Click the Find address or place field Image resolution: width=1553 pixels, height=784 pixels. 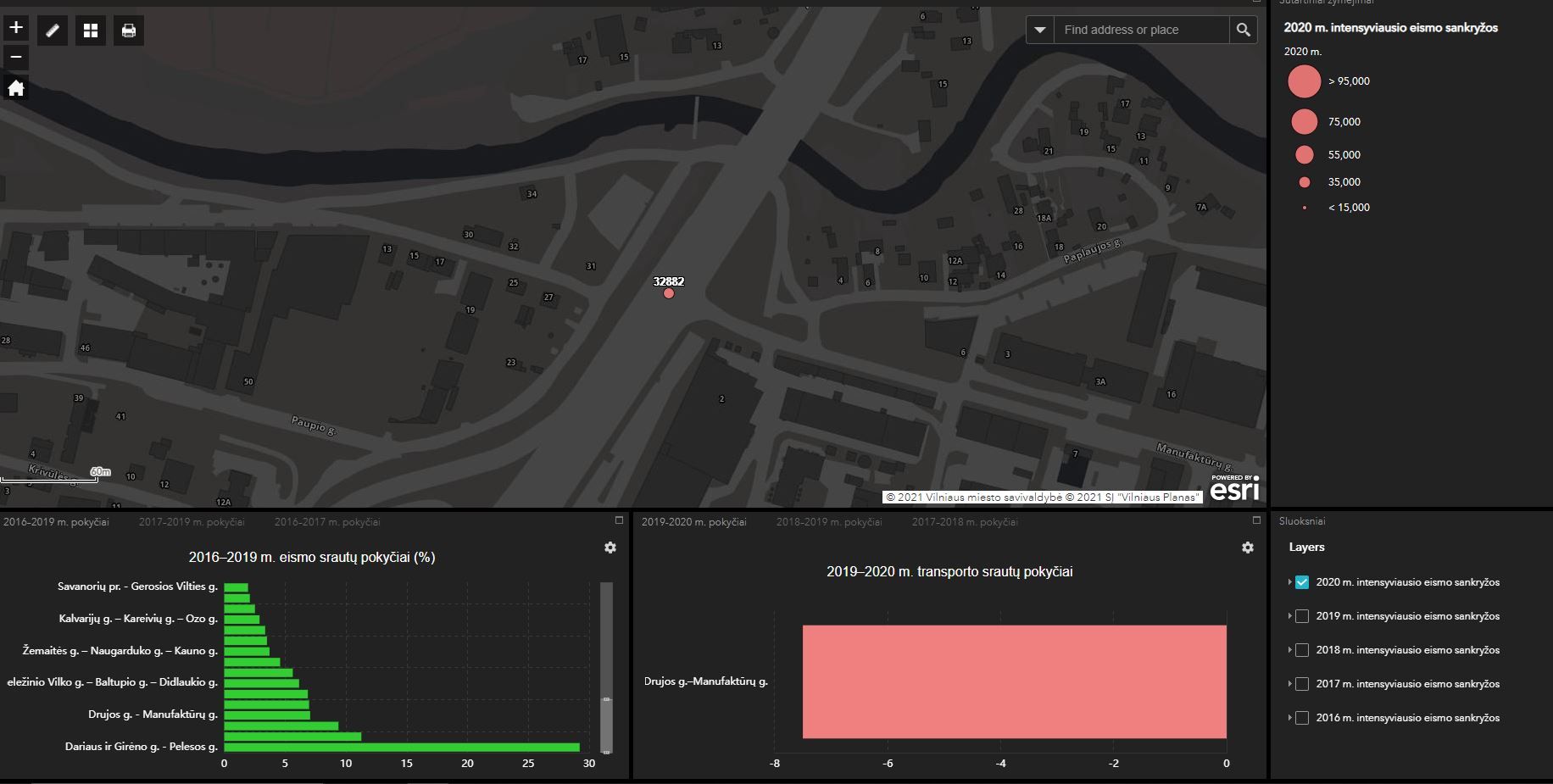[1140, 30]
